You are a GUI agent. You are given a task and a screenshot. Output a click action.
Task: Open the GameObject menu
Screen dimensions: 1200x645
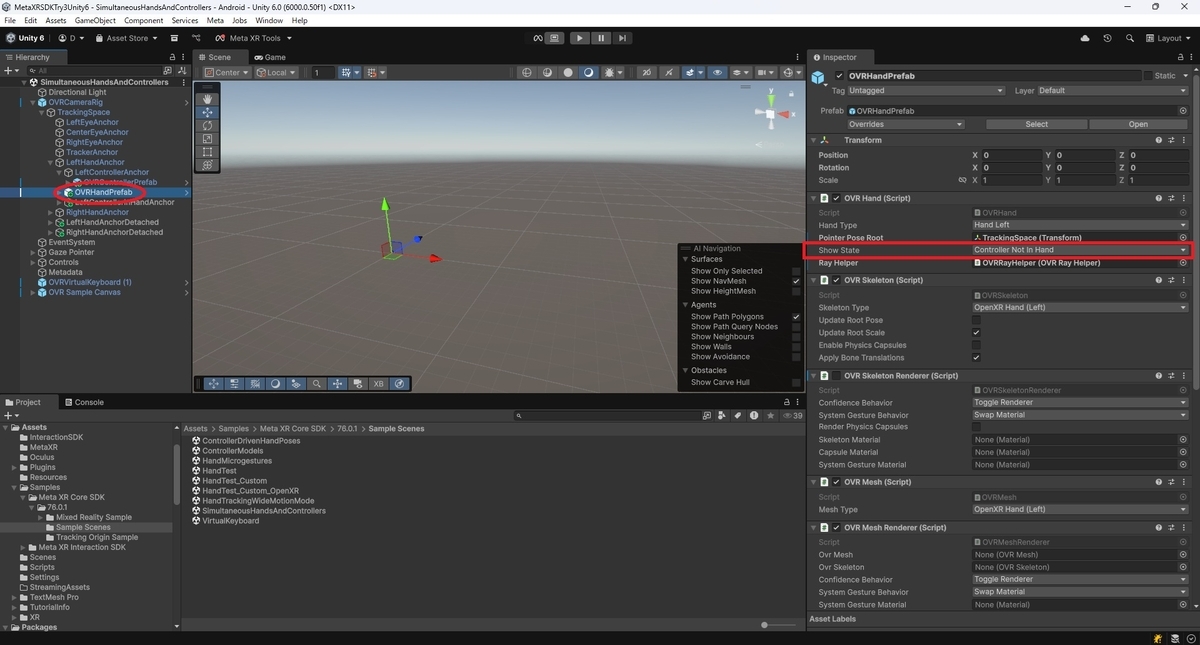click(x=94, y=20)
